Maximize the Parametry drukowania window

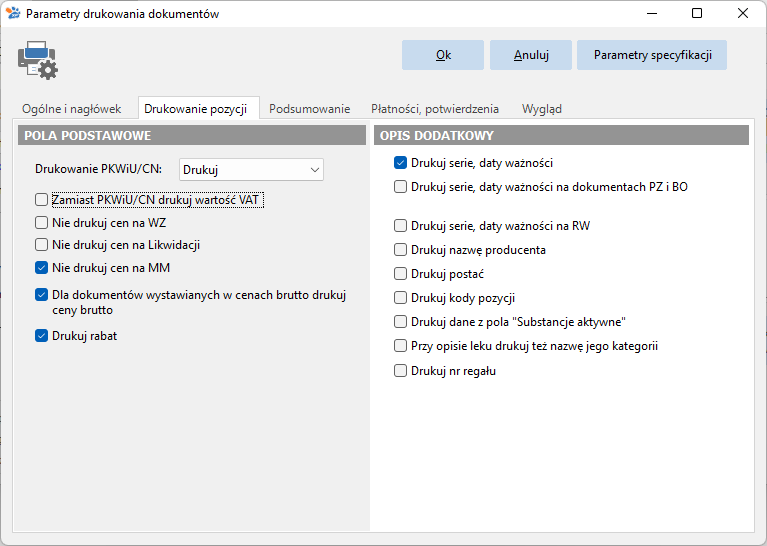tap(697, 13)
